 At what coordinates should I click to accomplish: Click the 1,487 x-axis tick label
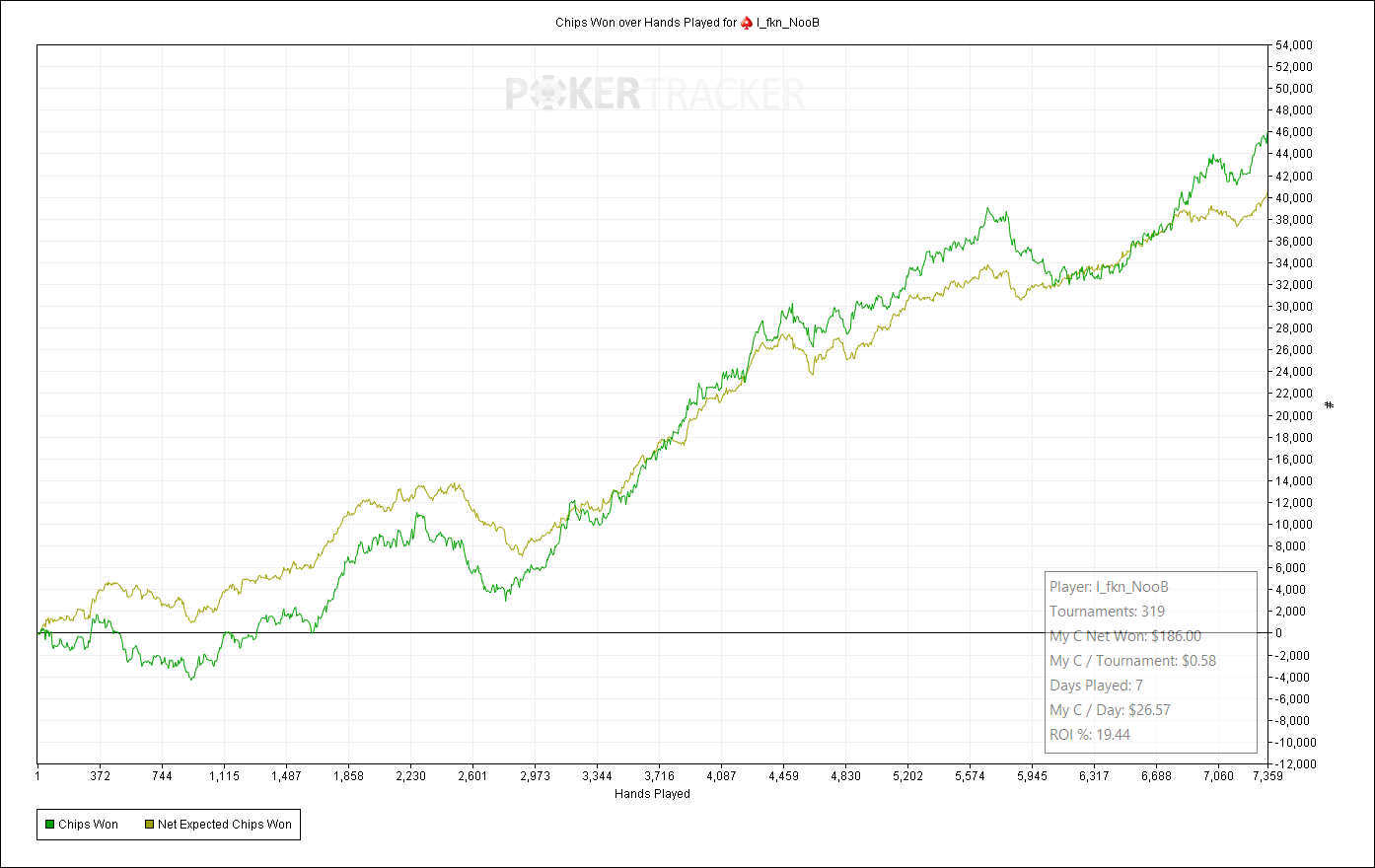286,776
